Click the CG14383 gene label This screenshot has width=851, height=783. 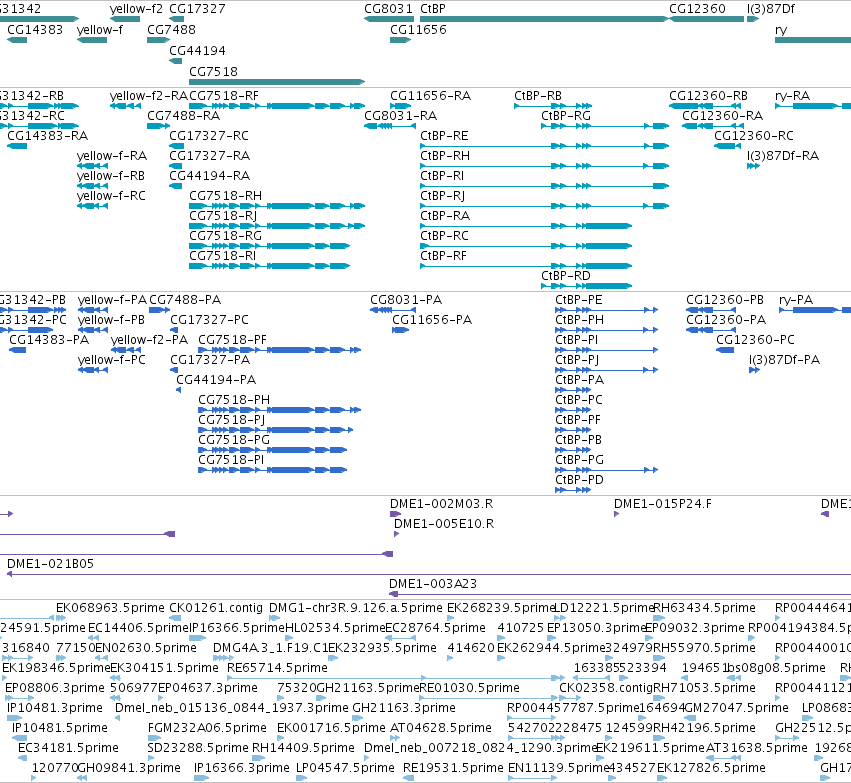[x=35, y=30]
